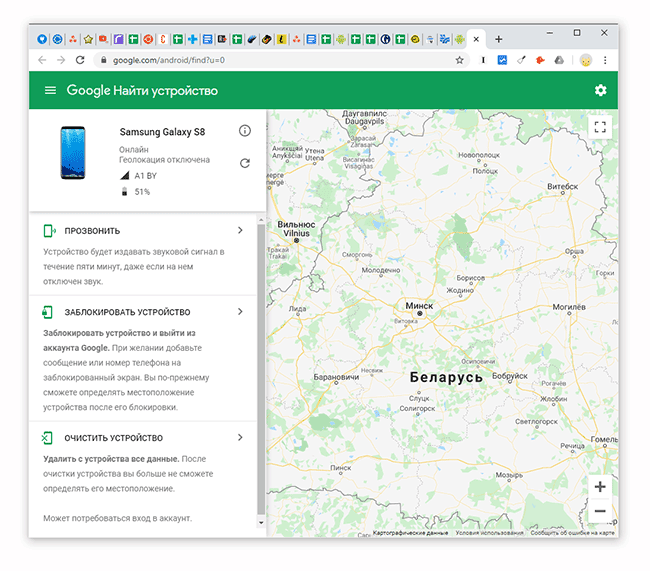Select the ПРОЗВОНИТЬ action
This screenshot has height=571, width=650.
pyautogui.click(x=92, y=231)
